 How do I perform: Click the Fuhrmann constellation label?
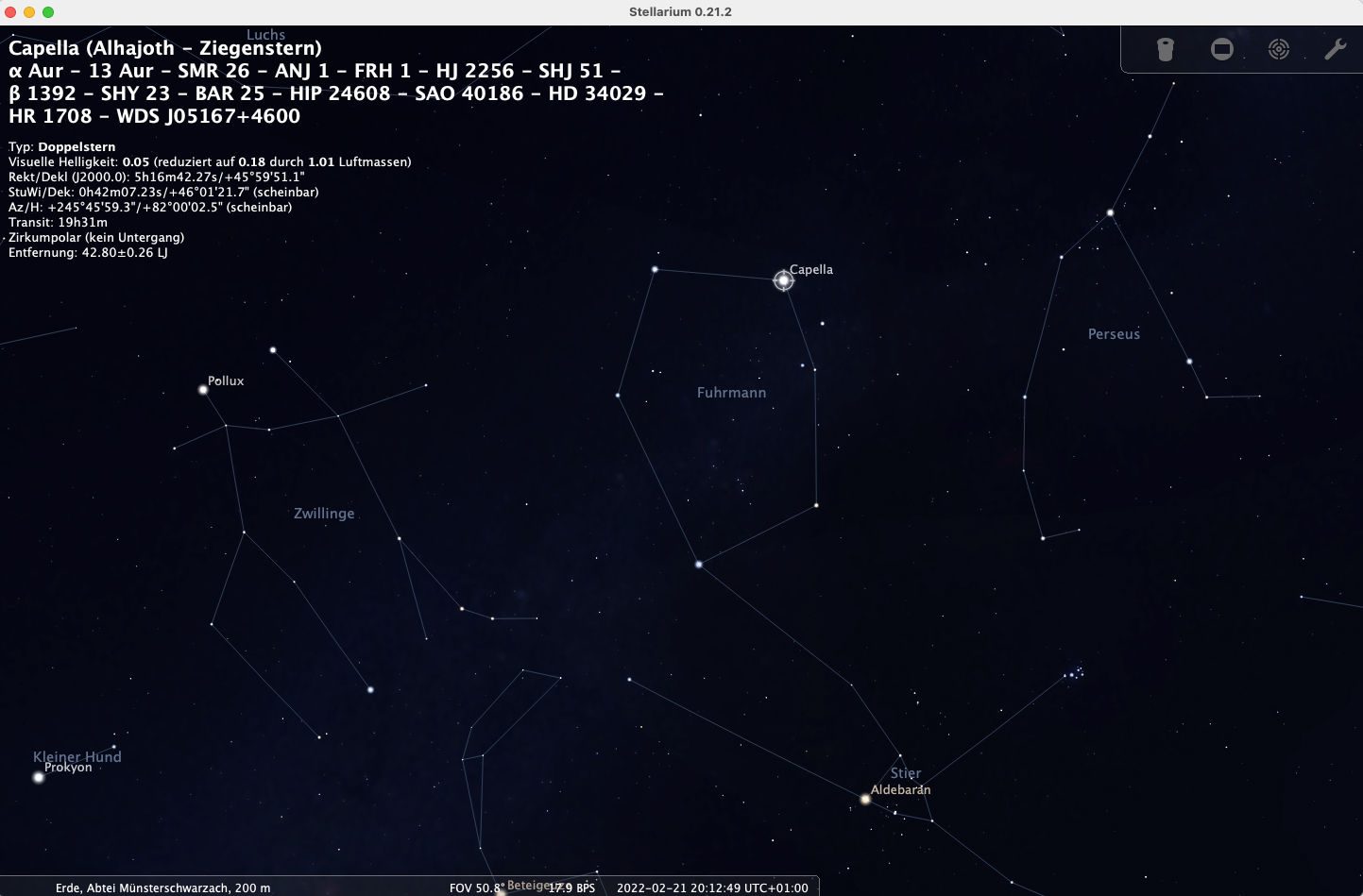pyautogui.click(x=731, y=393)
